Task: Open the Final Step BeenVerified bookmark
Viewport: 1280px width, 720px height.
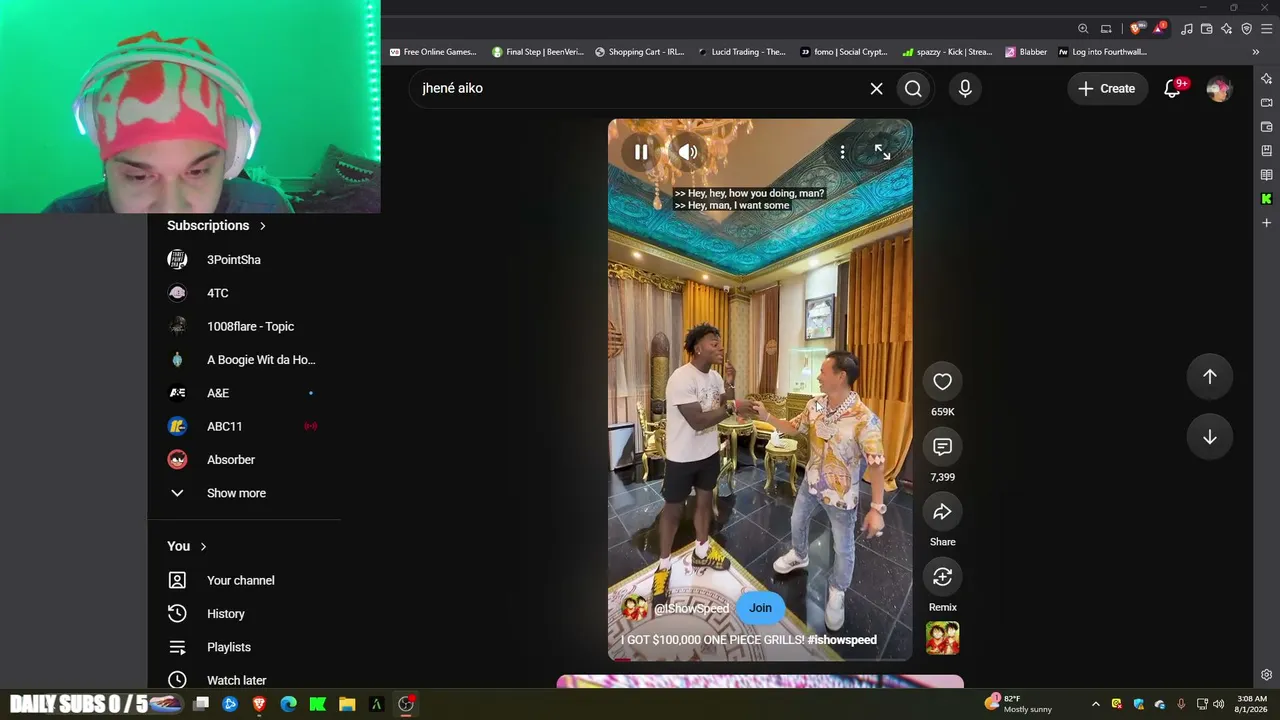Action: coord(538,52)
